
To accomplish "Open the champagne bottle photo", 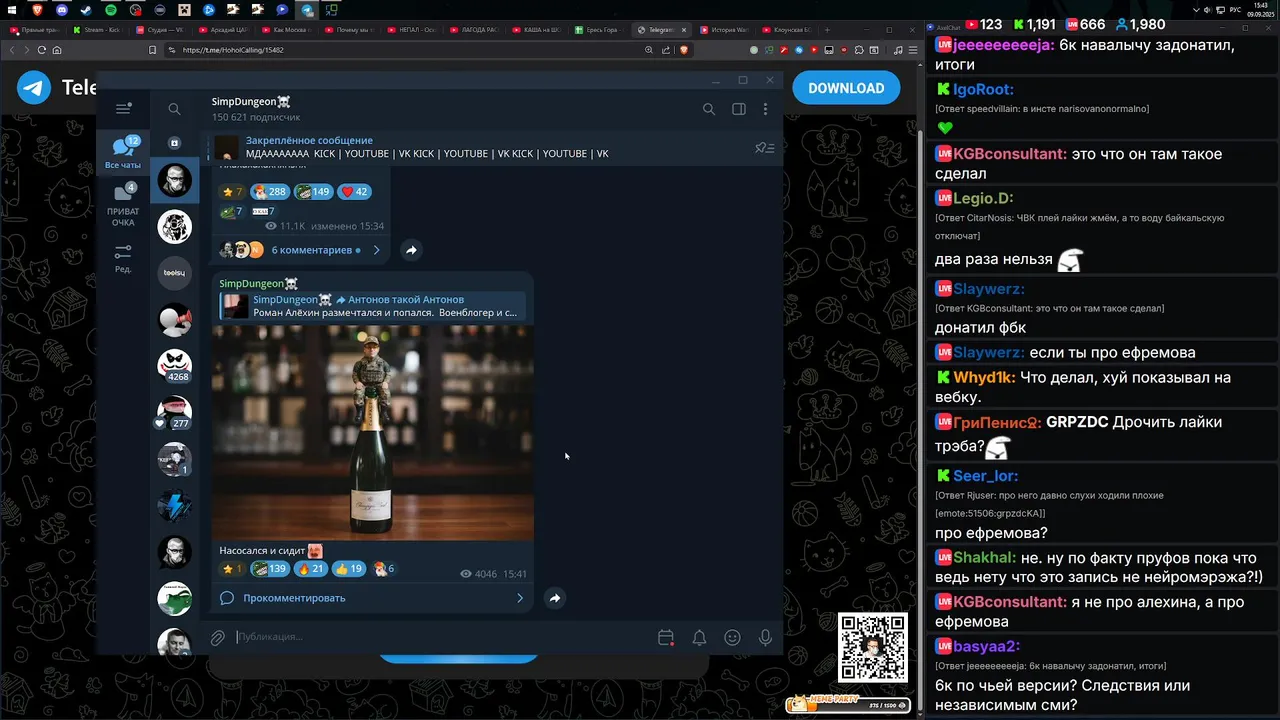I will 372,432.
